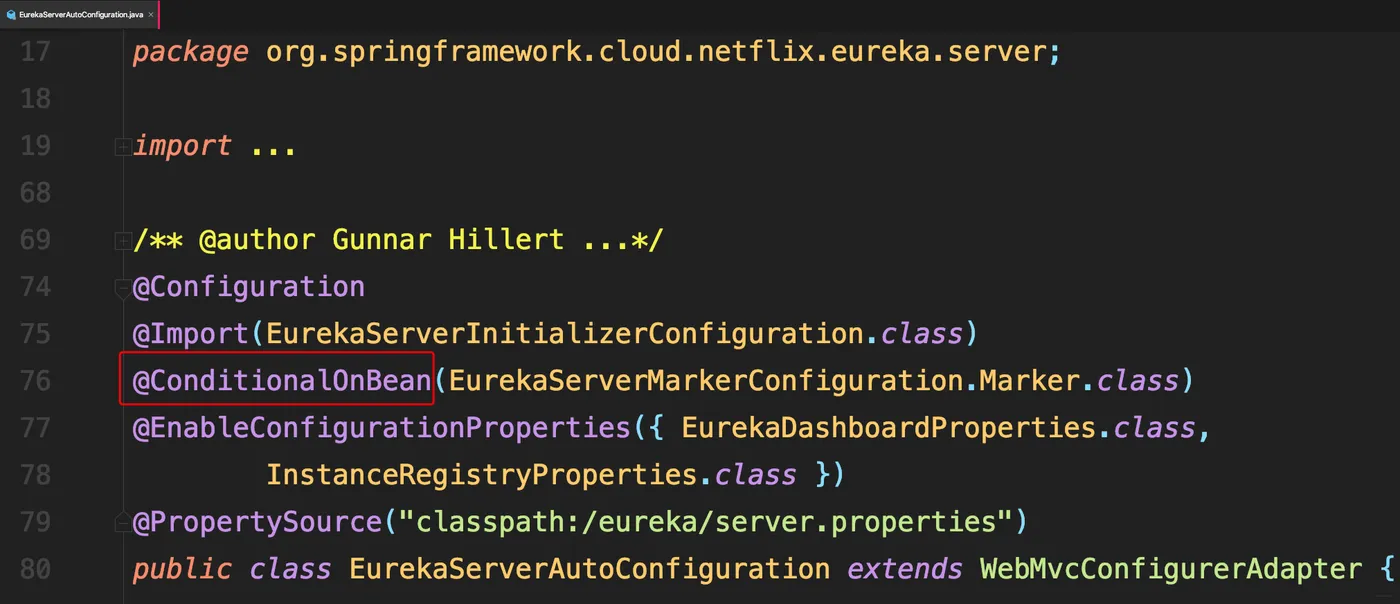Expand the folded author Javadoc comment
Image resolution: width=1400 pixels, height=604 pixels.
coord(123,241)
